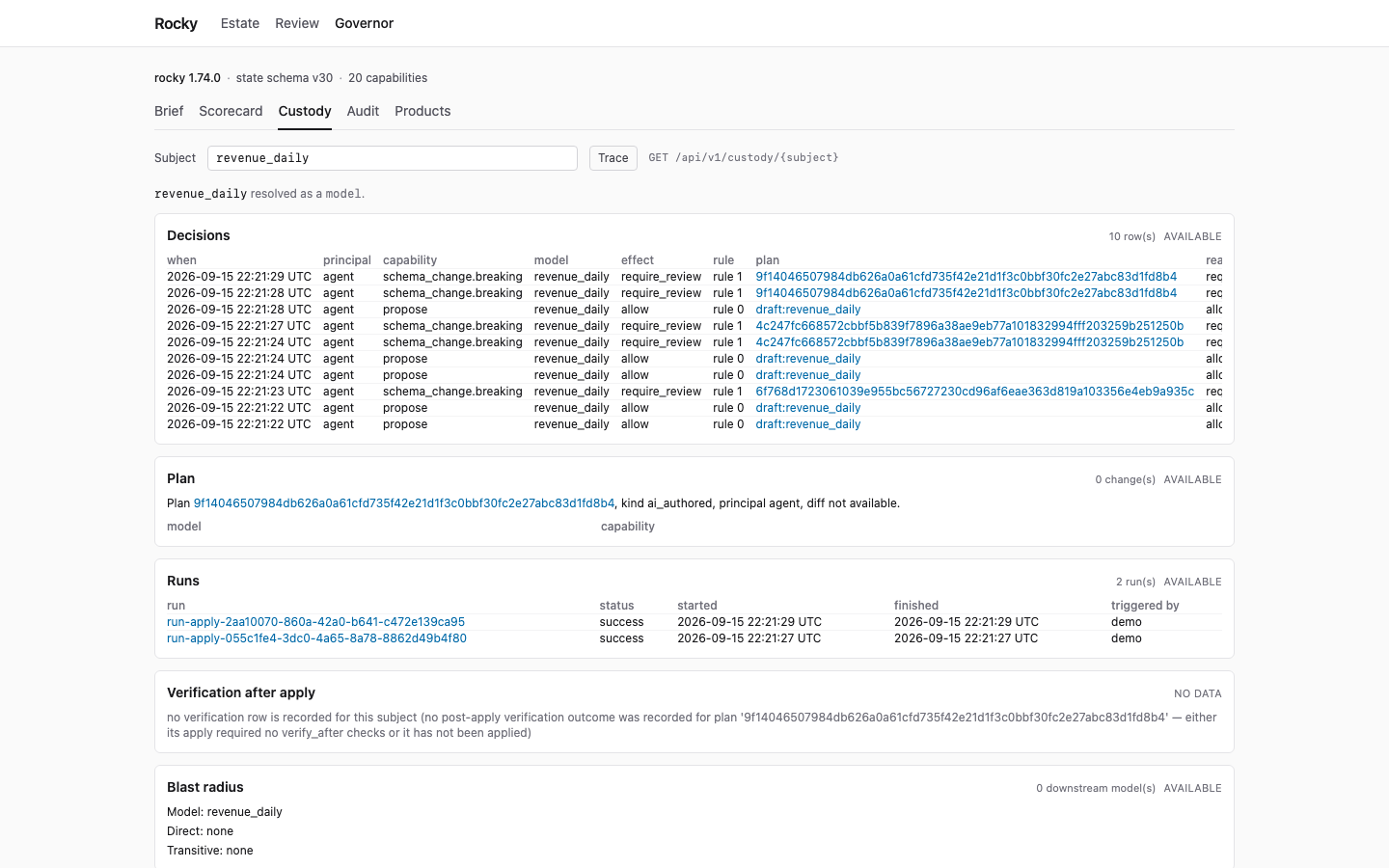Click the Trace button

tap(613, 158)
